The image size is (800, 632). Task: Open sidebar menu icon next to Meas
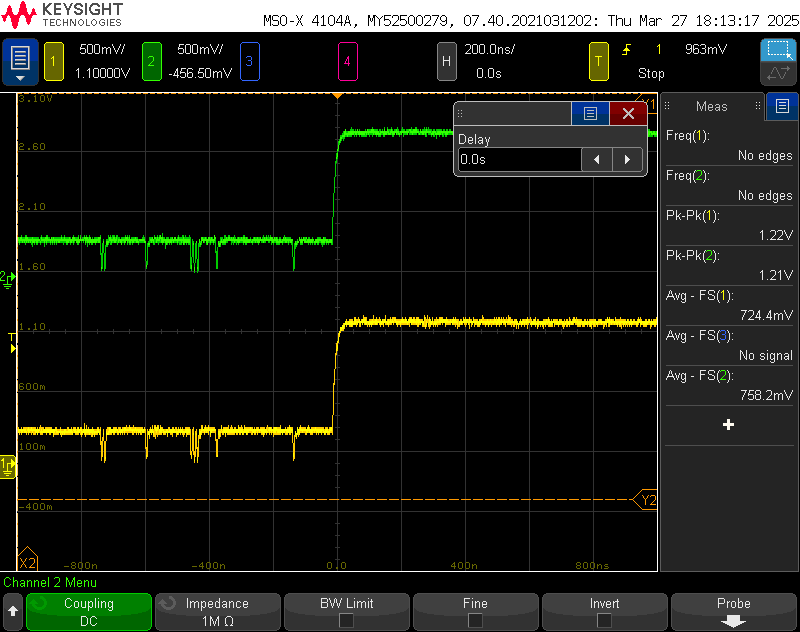[782, 106]
